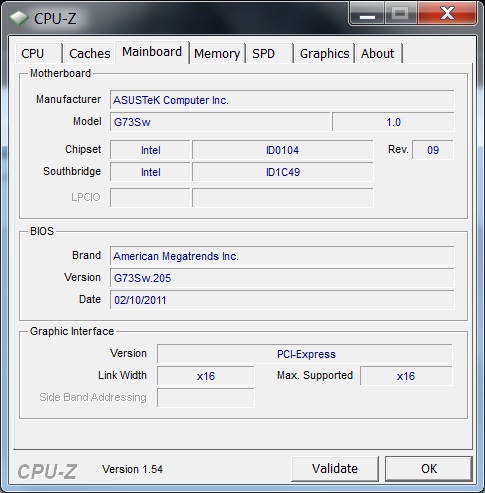This screenshot has width=485, height=493.
Task: Click the BIOS group label
Action: [x=42, y=231]
